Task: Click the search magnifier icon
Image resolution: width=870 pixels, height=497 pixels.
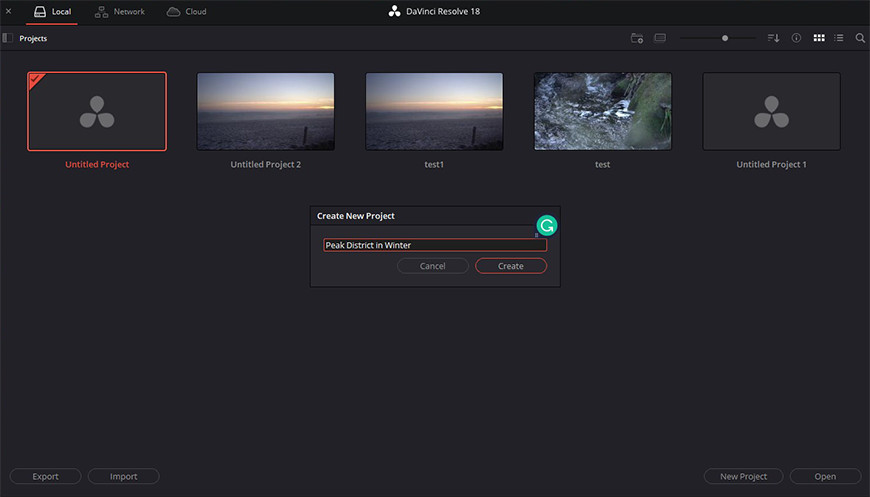Action: click(x=860, y=38)
